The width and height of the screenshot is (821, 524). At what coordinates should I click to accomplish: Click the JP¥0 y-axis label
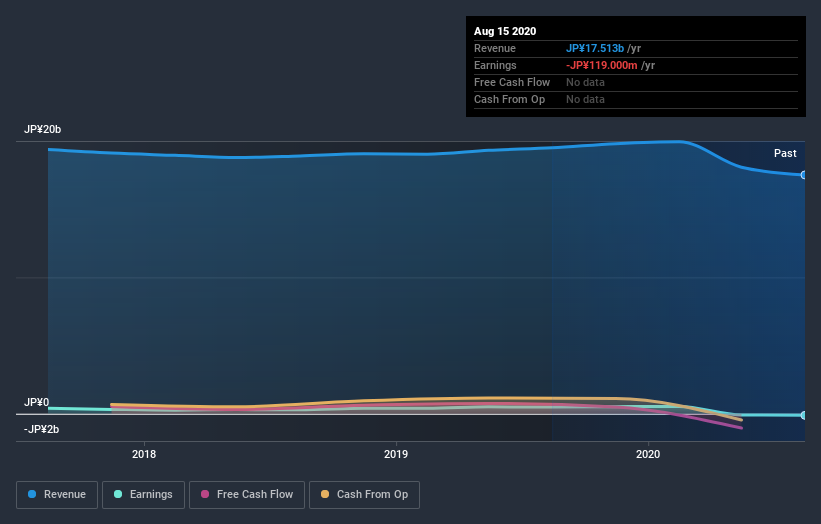[x=37, y=402]
